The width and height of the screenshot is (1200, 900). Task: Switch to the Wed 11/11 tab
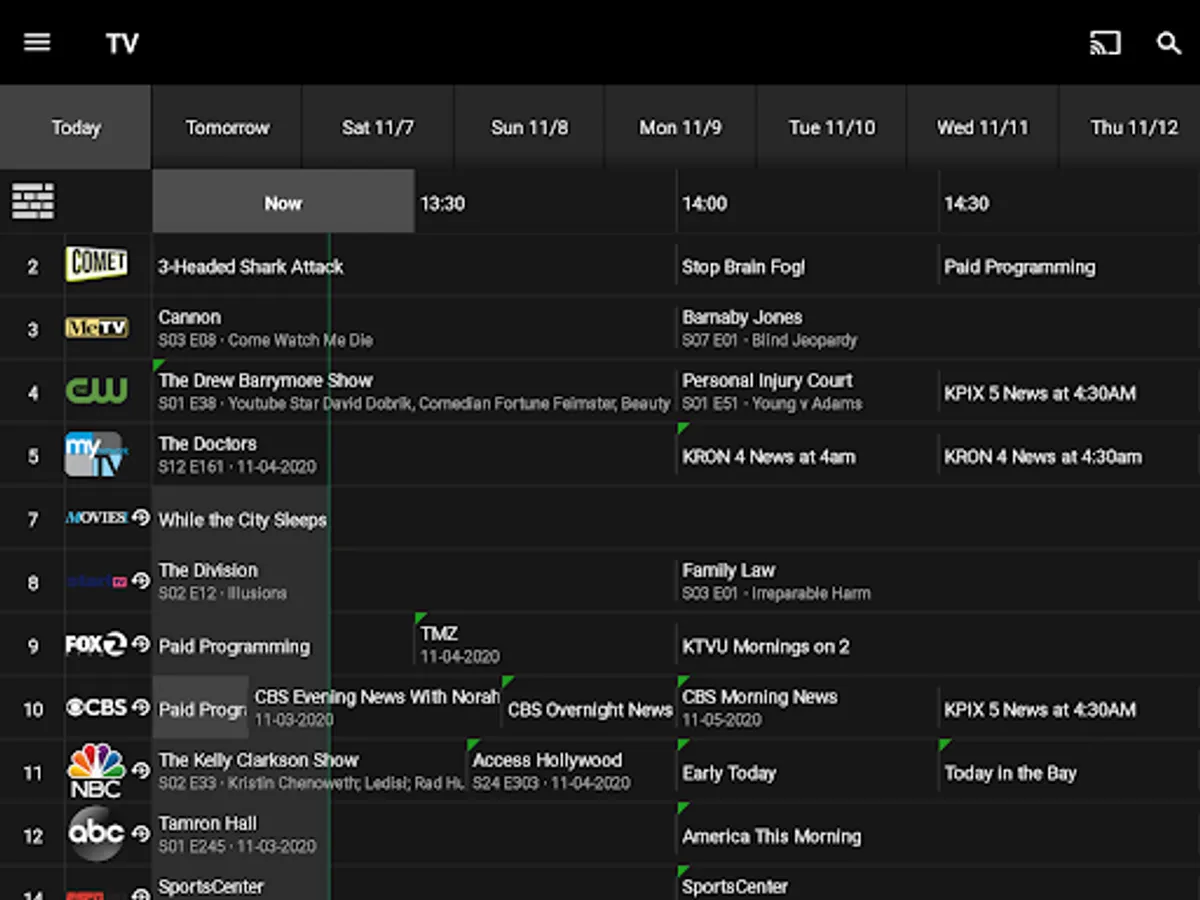point(982,127)
